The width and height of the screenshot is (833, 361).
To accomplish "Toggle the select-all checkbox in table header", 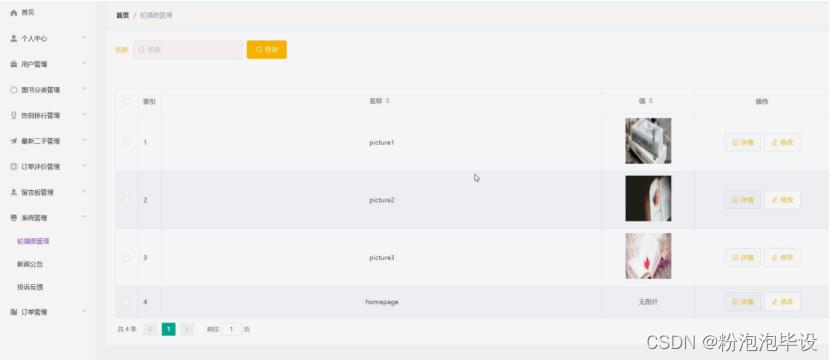I will pos(126,101).
